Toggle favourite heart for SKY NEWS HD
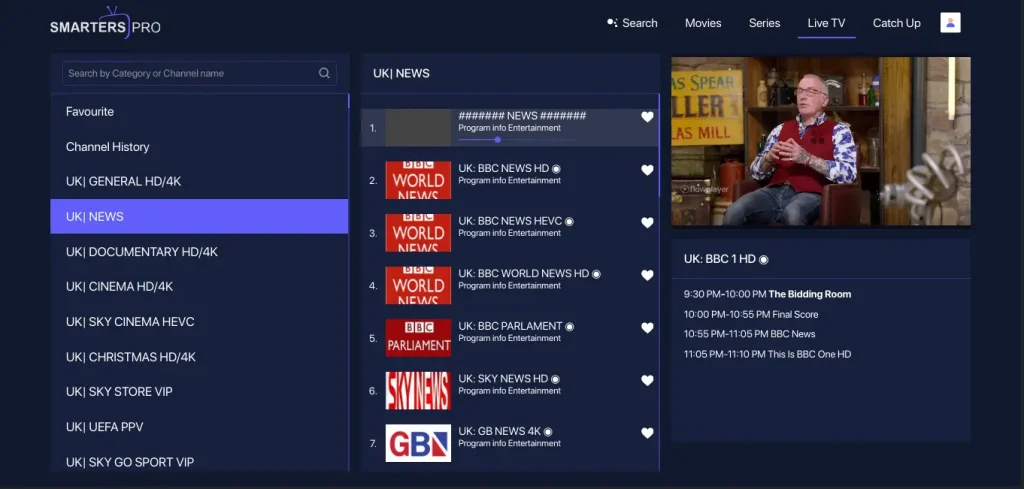This screenshot has height=489, width=1024. 647,381
